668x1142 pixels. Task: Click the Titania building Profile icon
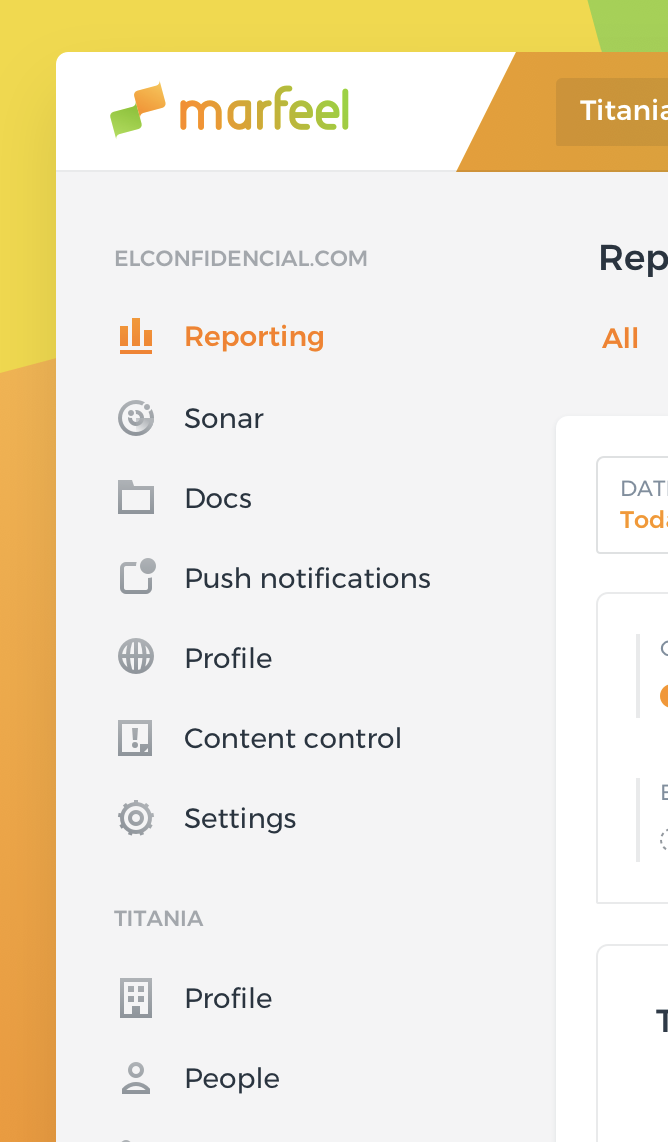pos(136,998)
